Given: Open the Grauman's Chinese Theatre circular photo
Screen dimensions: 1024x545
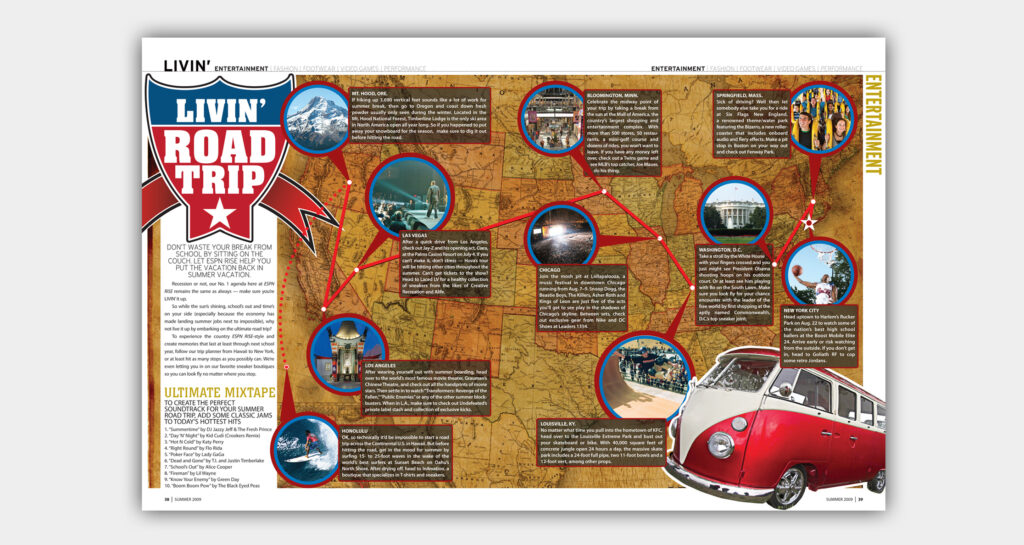Looking at the screenshot, I should [347, 354].
